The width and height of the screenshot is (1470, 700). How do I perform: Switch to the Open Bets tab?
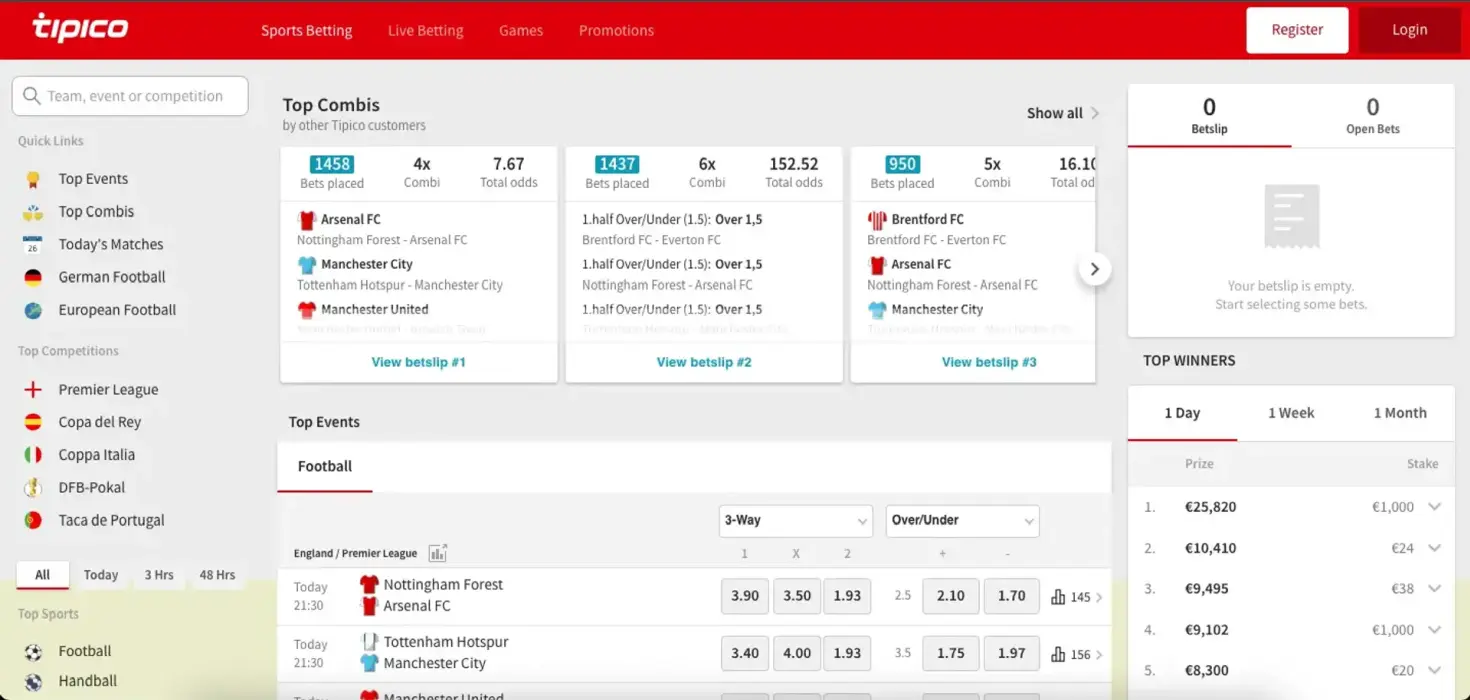1372,115
